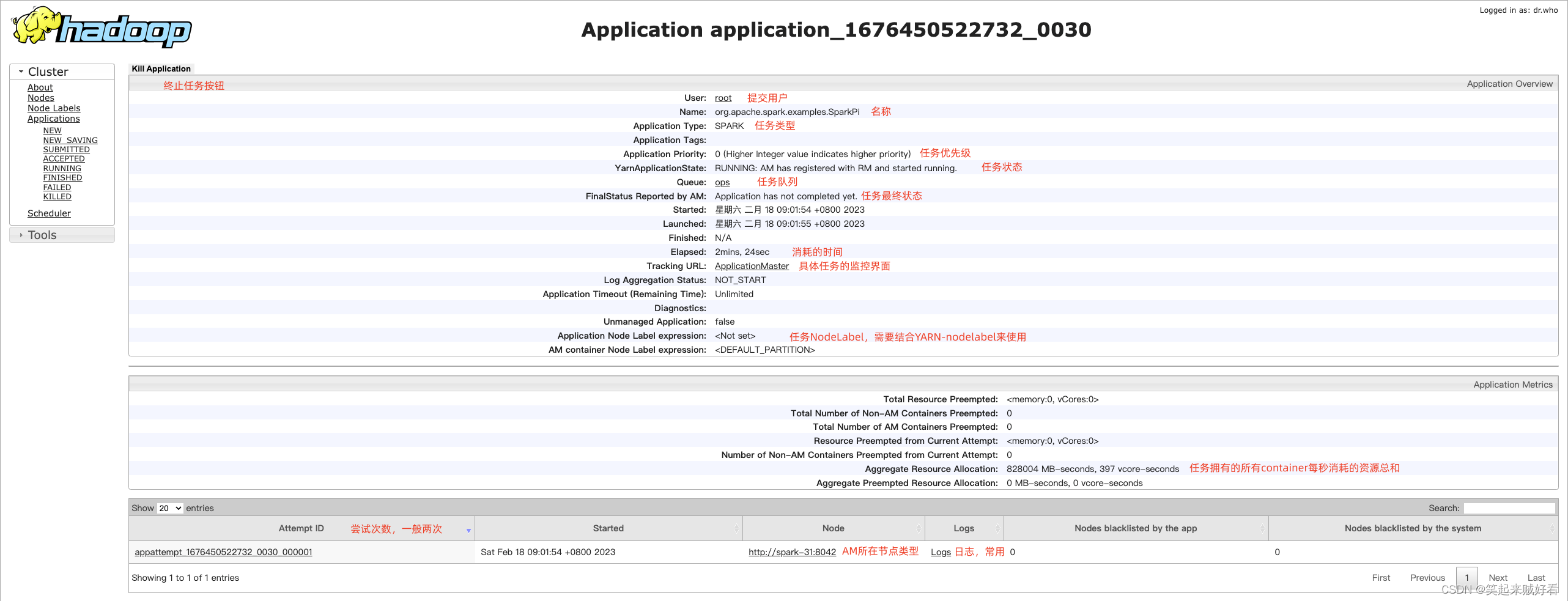
Task: Click the Application Type value SPARK
Action: (730, 126)
